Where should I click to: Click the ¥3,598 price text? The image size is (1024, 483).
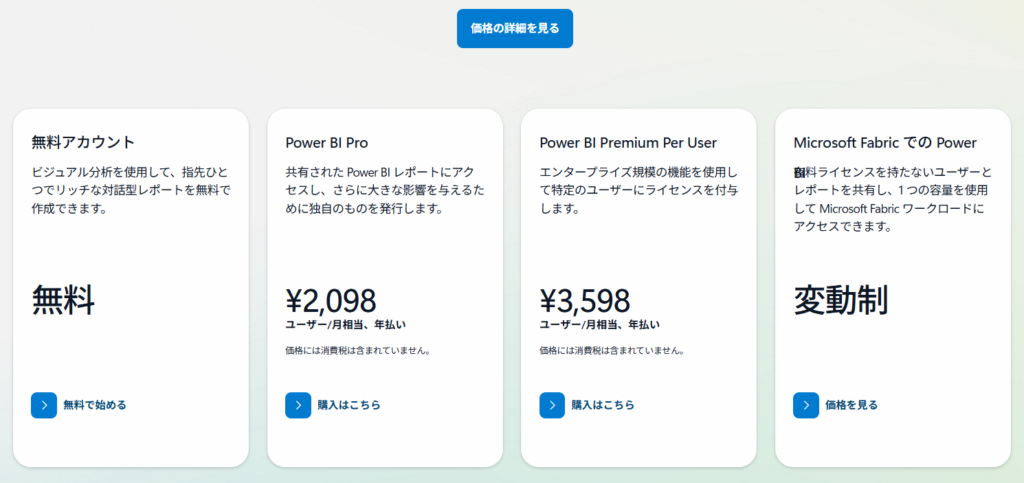click(x=585, y=301)
